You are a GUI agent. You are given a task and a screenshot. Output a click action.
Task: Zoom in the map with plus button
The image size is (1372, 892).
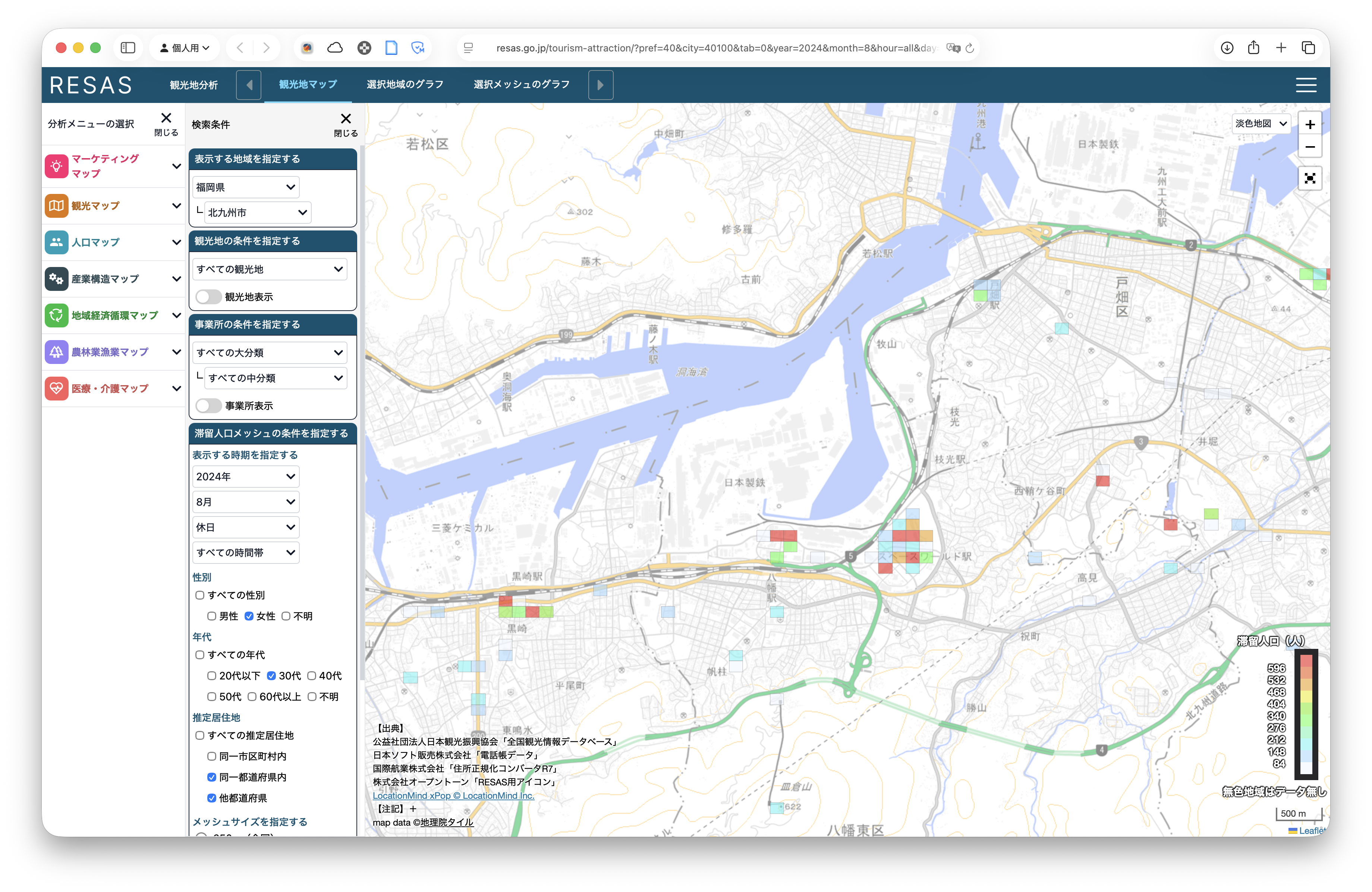coord(1309,124)
